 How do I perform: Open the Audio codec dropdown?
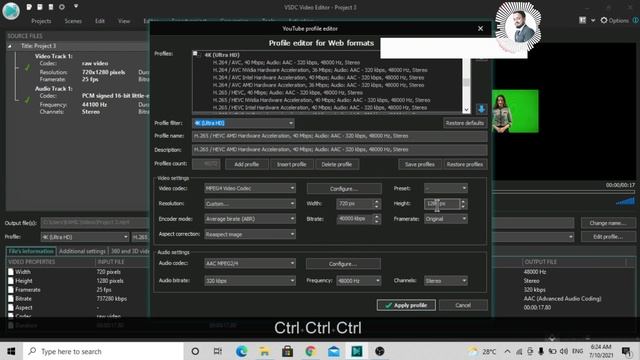click(x=250, y=263)
